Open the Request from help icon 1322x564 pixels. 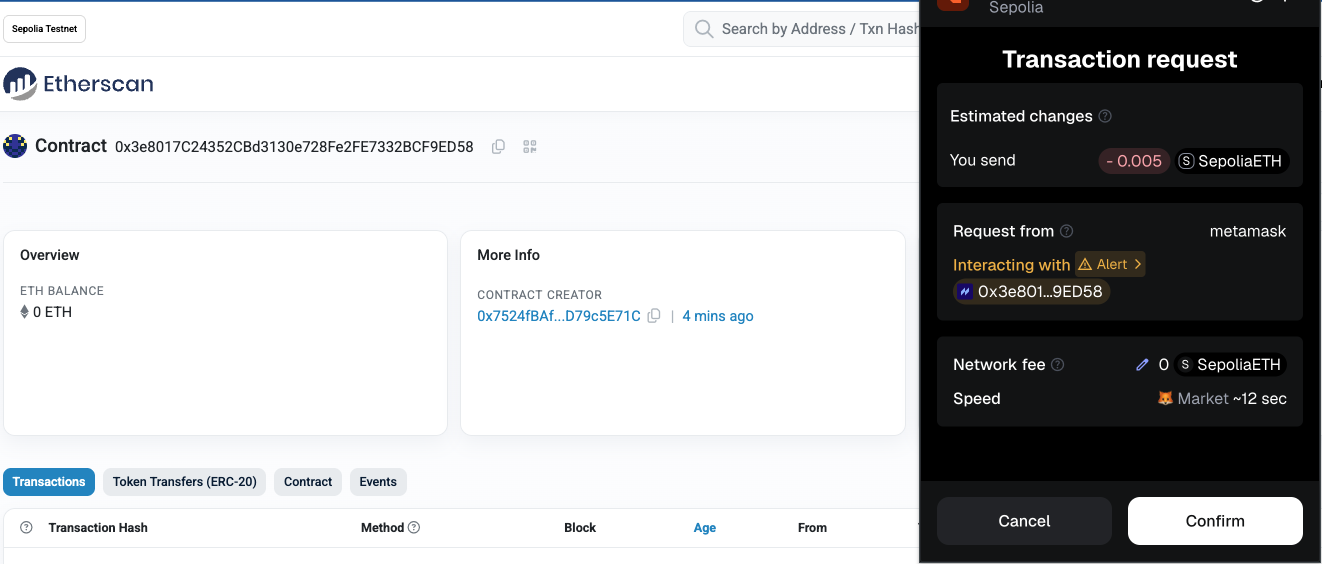tap(1066, 231)
